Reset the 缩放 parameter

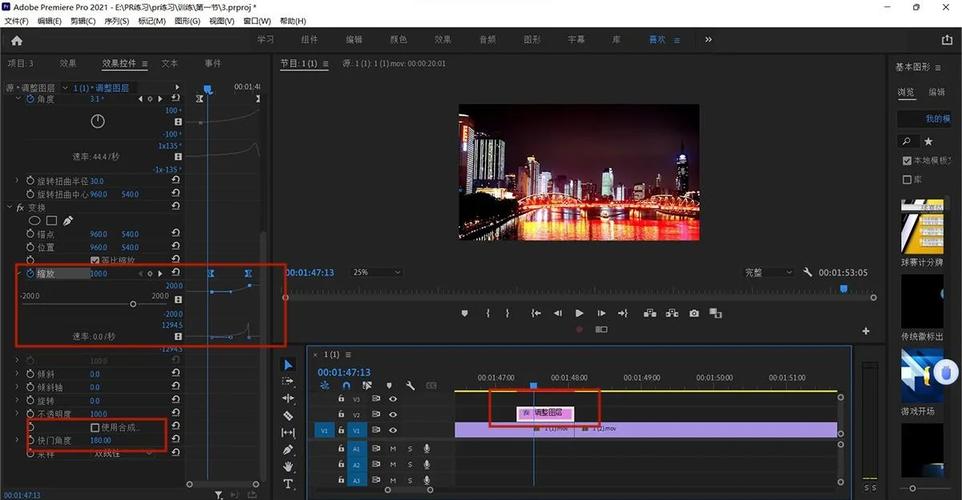click(176, 272)
